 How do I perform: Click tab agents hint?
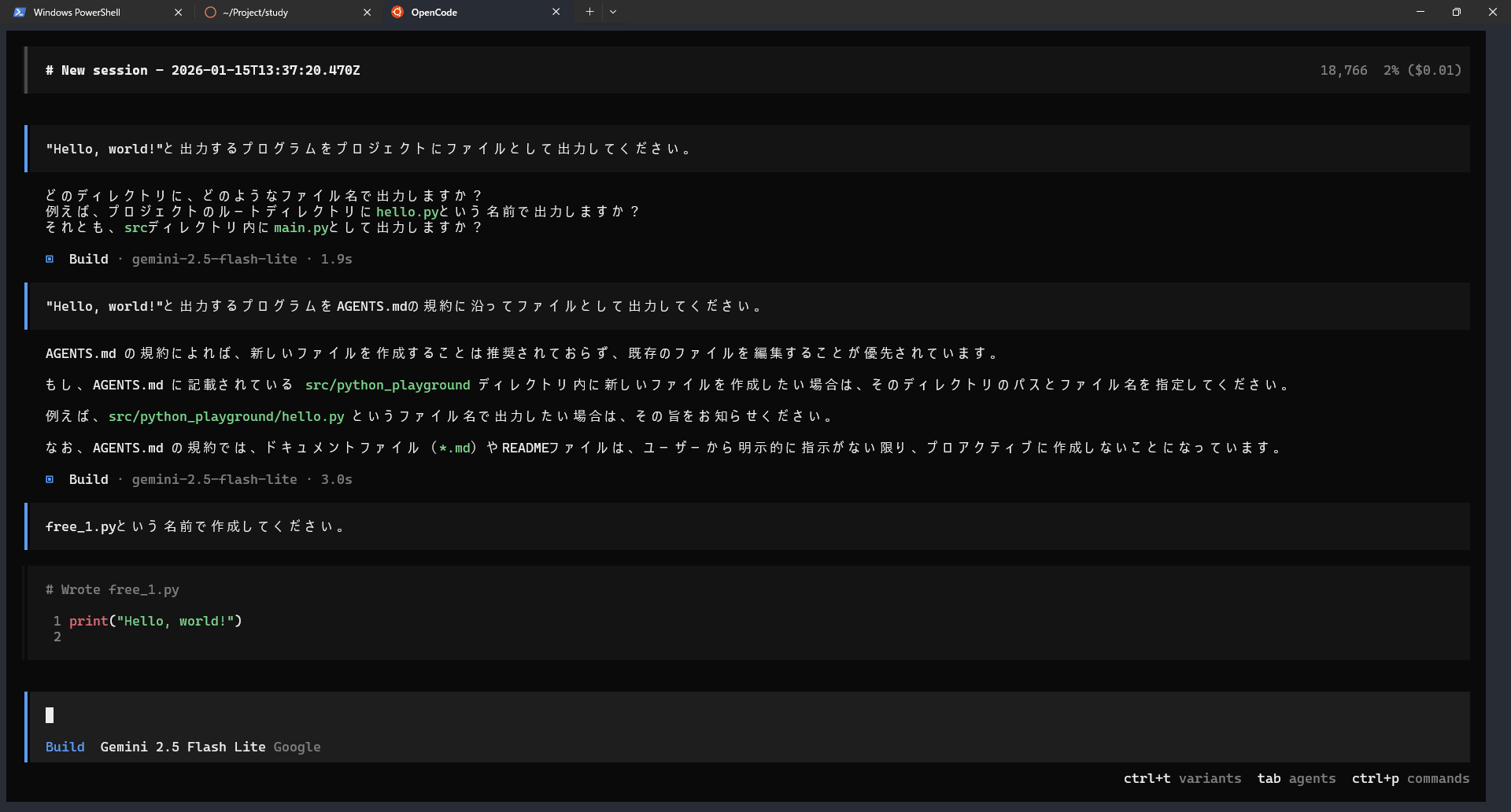coord(1296,778)
